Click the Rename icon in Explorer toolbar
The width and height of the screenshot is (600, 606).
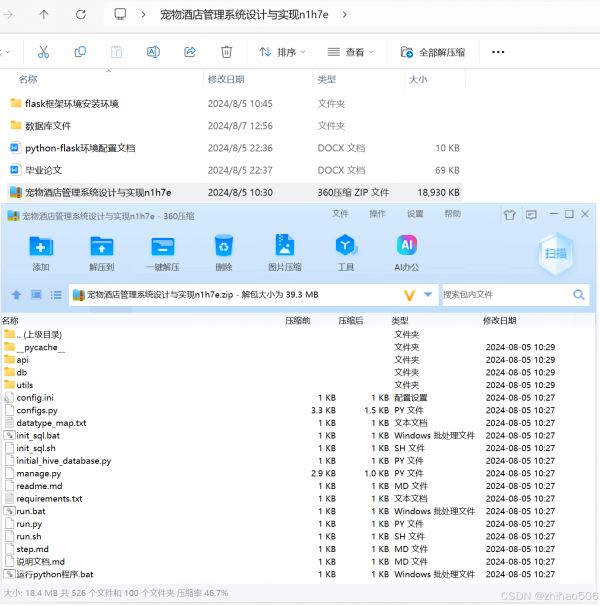153,52
